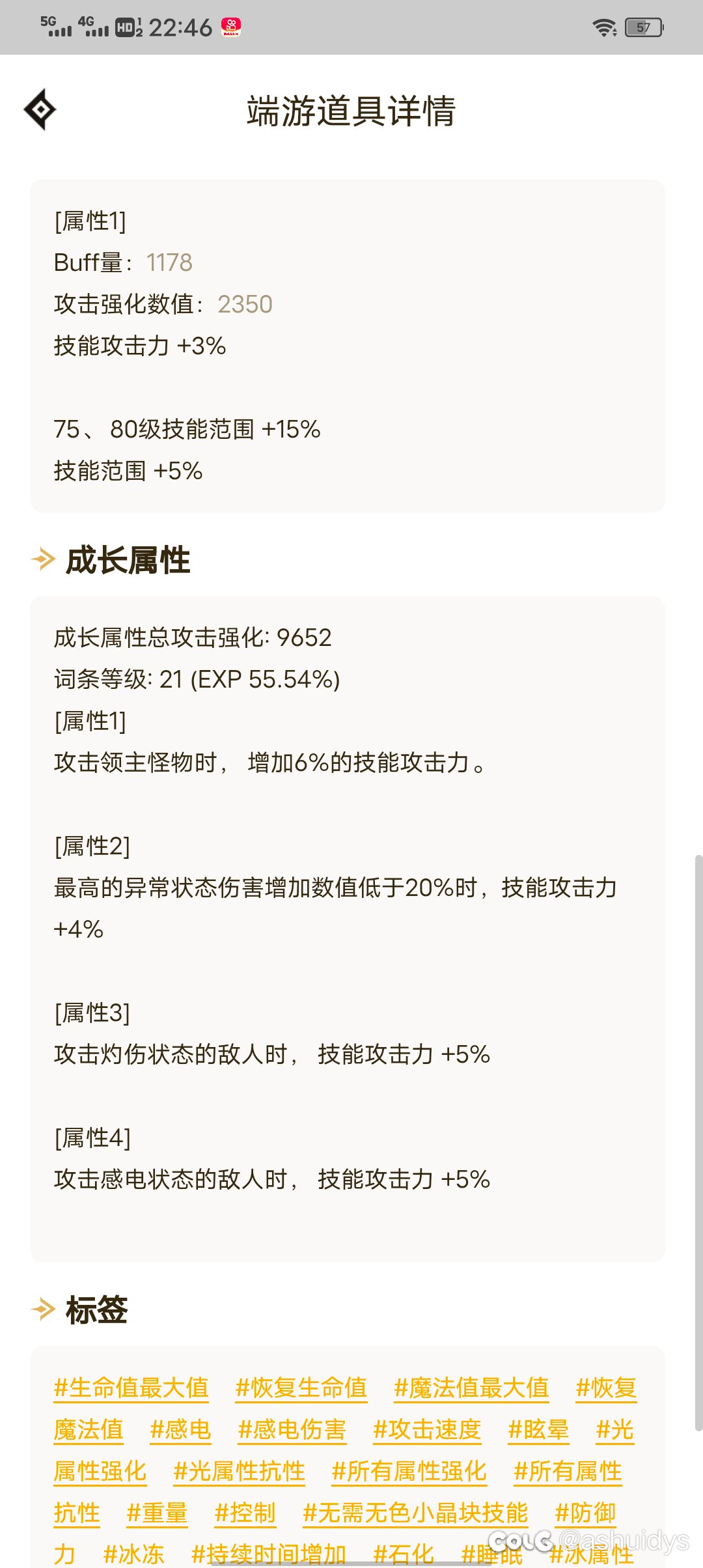Open the #生命值最大值 tag
This screenshot has height=1568, width=703.
[131, 1388]
